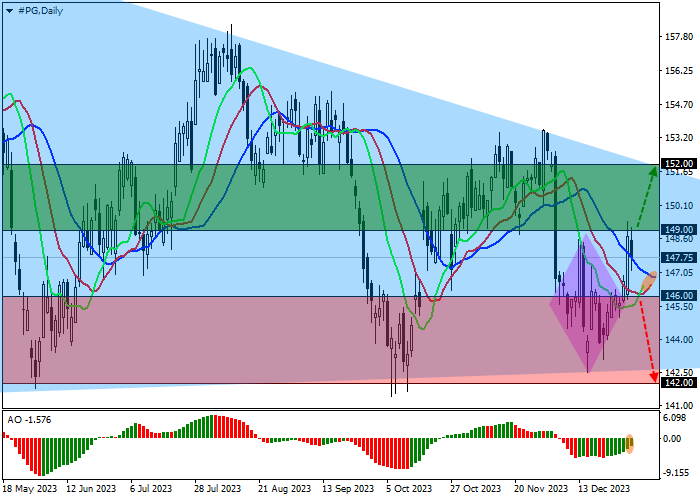Click the 154.70 price axis value
Viewport: 700px width, 500px height.
click(x=679, y=104)
